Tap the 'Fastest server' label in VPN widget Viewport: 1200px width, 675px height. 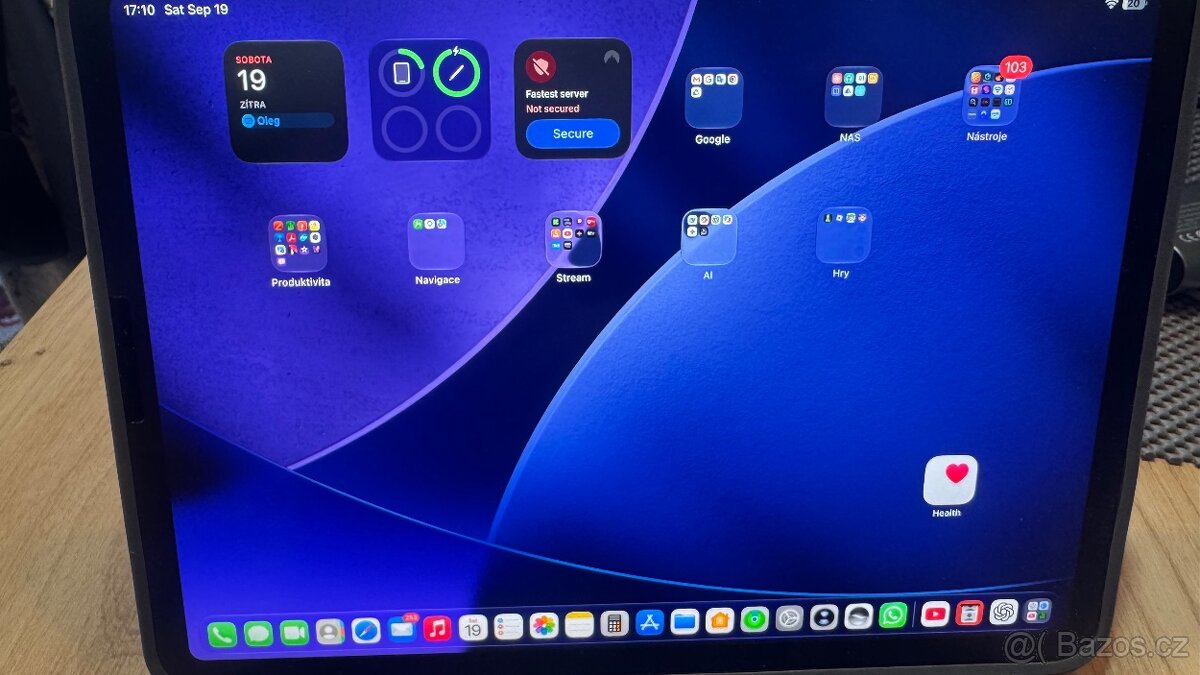(557, 94)
